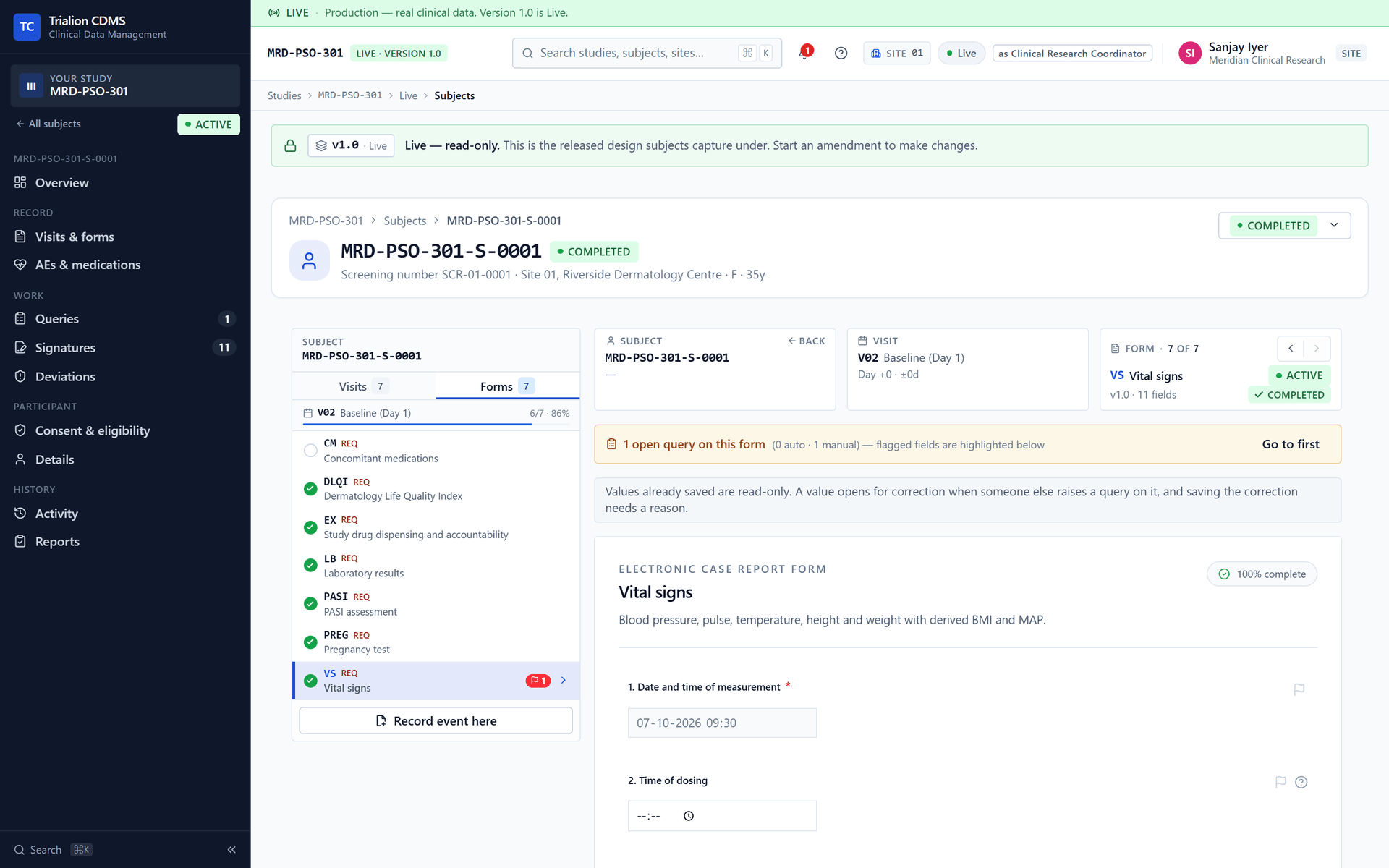
Task: Collapse the sidebar with double-chevron icon
Action: [x=231, y=850]
